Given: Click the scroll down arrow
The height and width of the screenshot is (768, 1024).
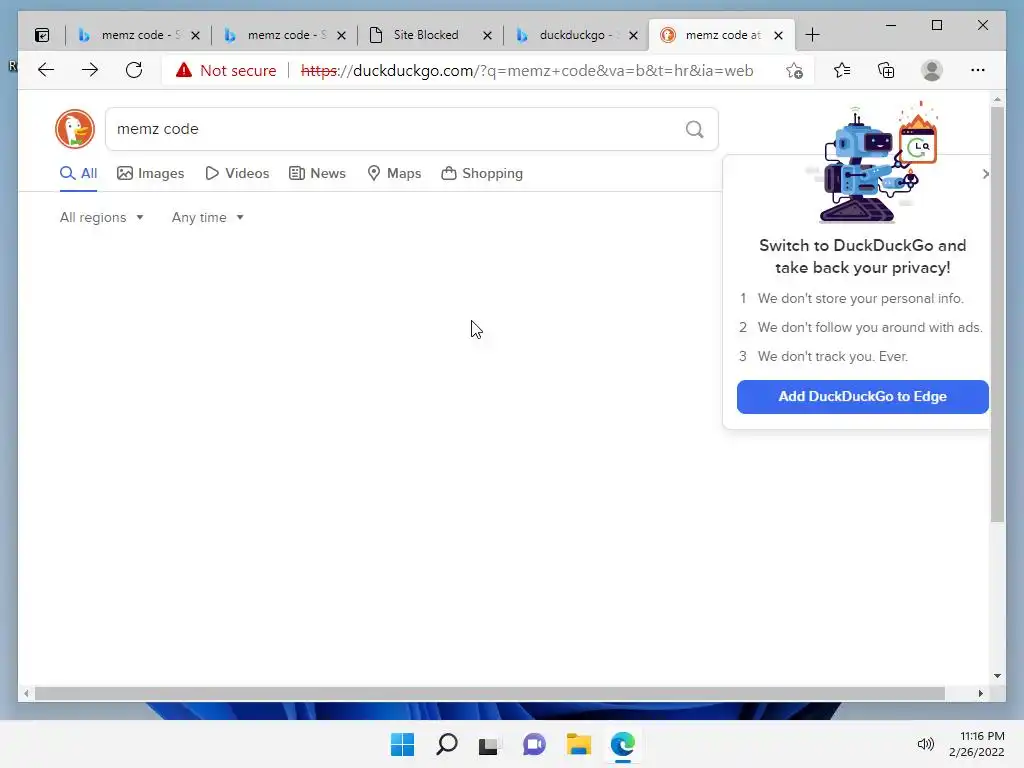Looking at the screenshot, I should (997, 676).
